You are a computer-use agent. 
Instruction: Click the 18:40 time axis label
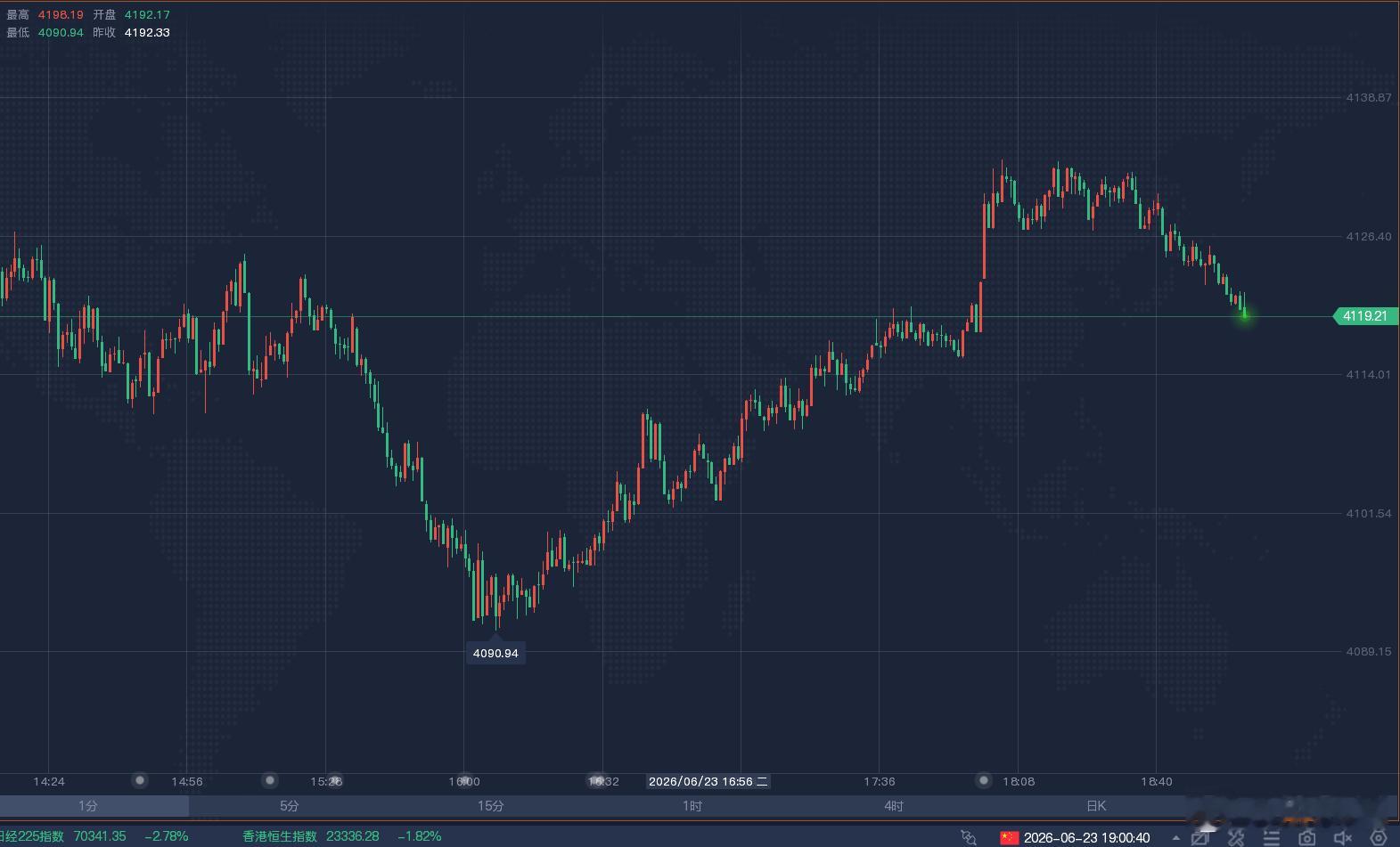1157,781
